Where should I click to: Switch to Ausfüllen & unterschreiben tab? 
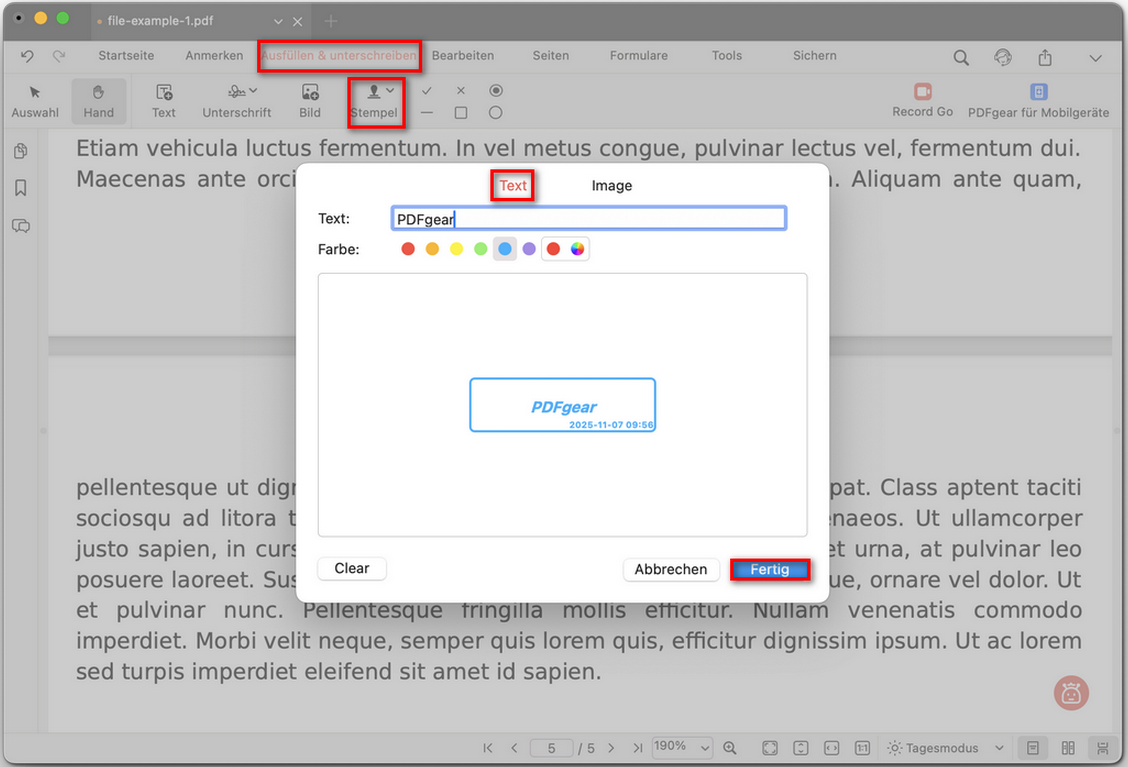click(339, 55)
